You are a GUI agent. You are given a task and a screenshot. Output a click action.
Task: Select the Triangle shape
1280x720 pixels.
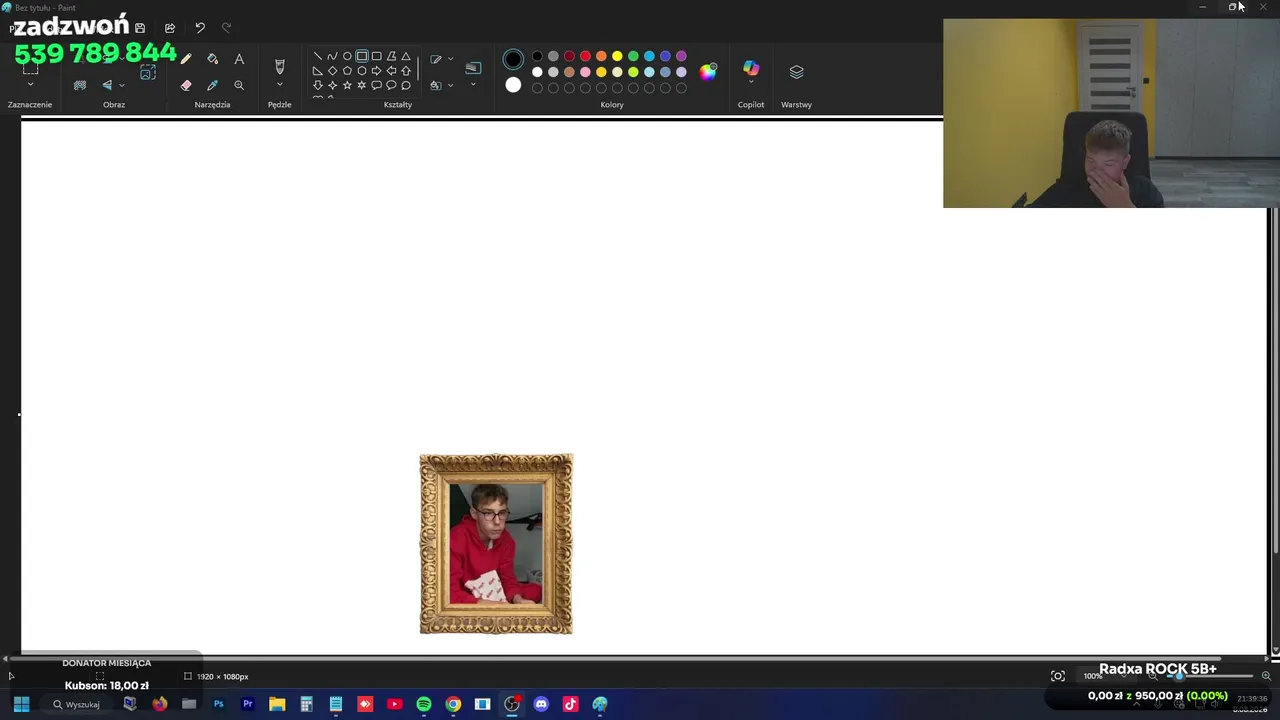tap(406, 56)
